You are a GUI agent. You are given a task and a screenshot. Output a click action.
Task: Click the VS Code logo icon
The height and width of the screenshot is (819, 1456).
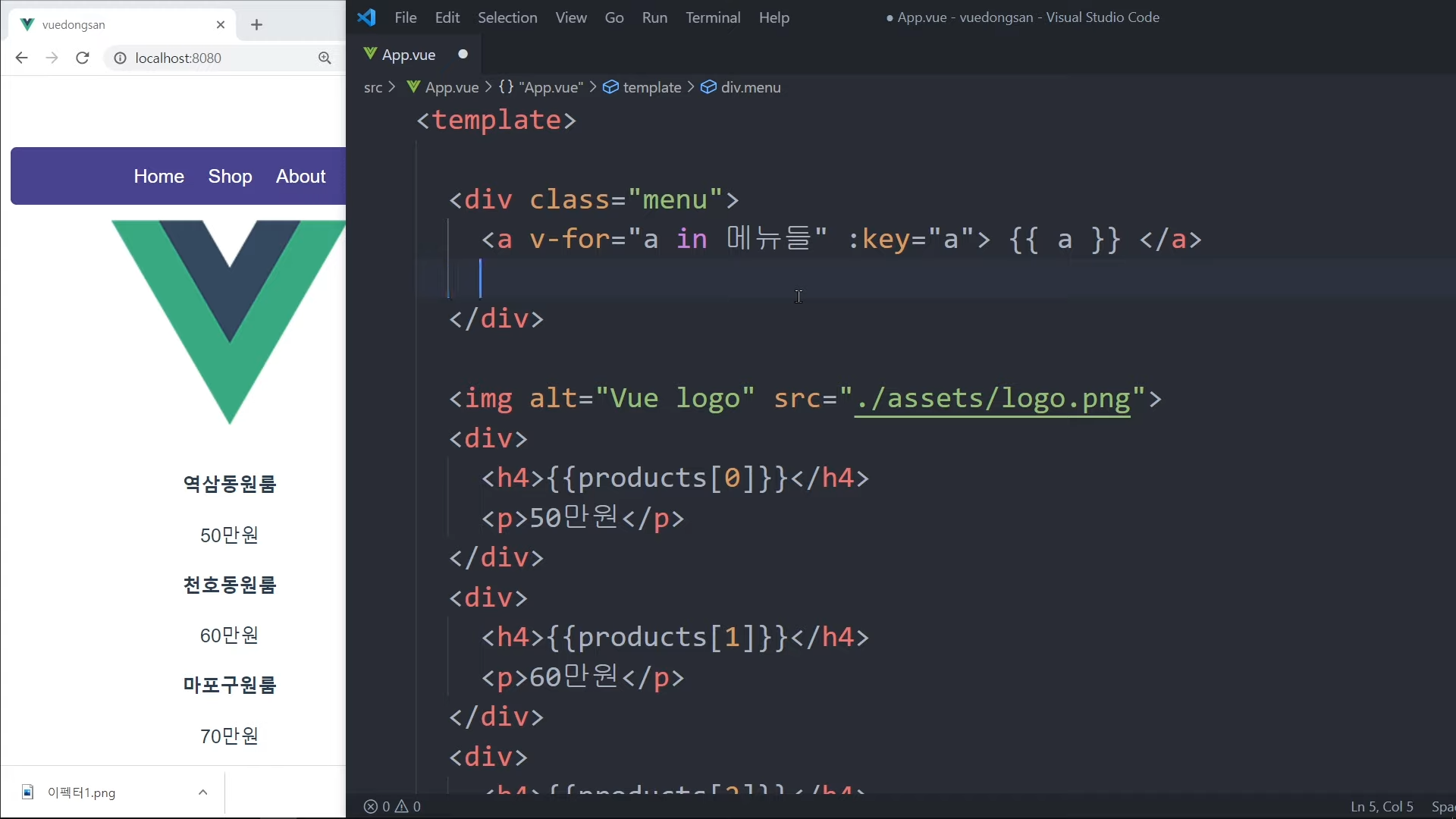pos(367,17)
